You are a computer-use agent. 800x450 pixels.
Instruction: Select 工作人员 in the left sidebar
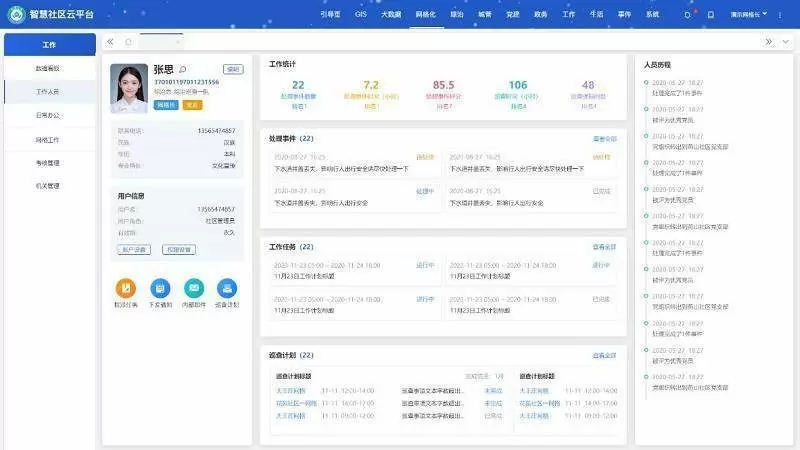tap(48, 91)
